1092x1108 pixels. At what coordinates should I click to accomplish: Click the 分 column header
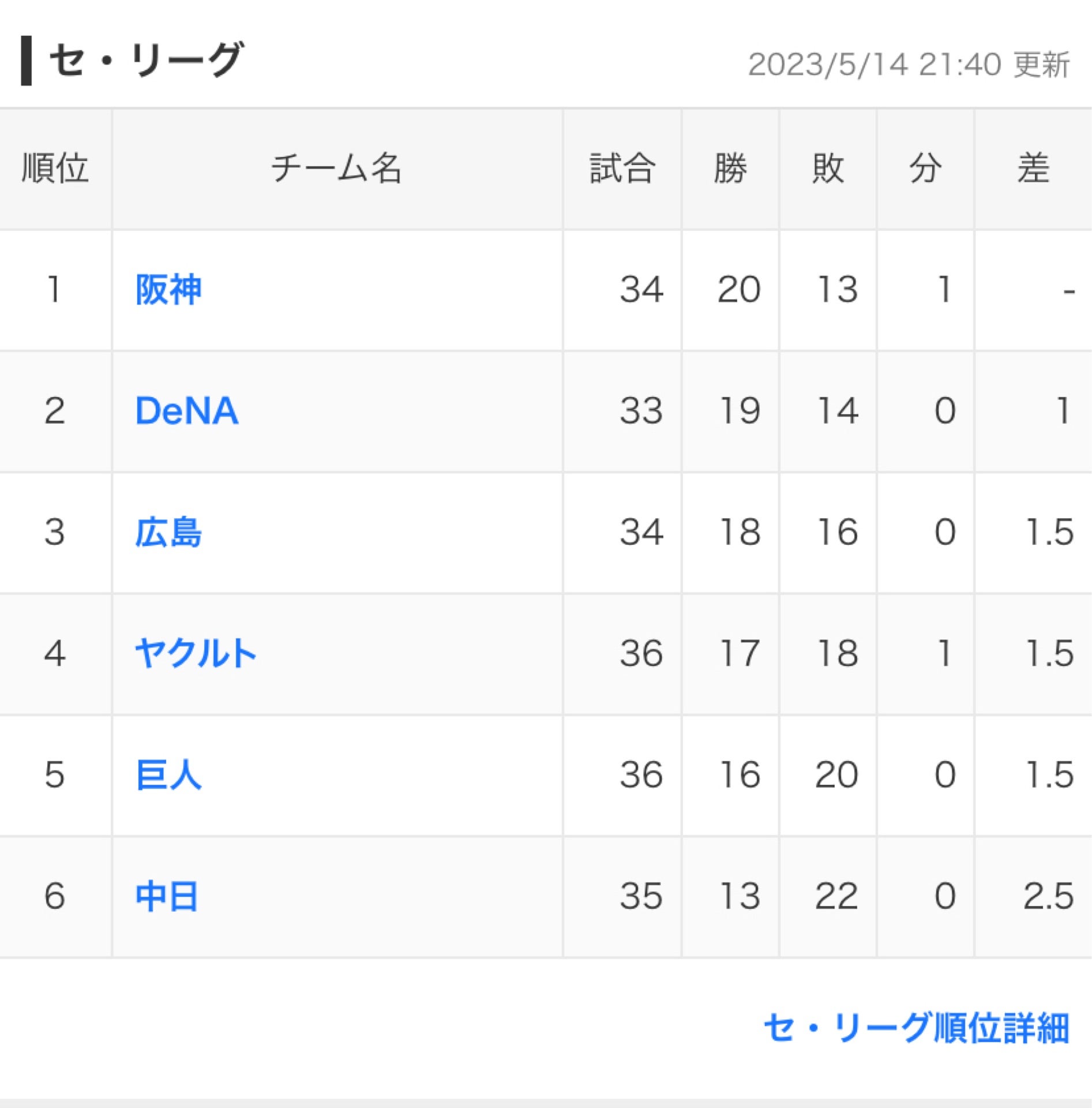pos(925,169)
